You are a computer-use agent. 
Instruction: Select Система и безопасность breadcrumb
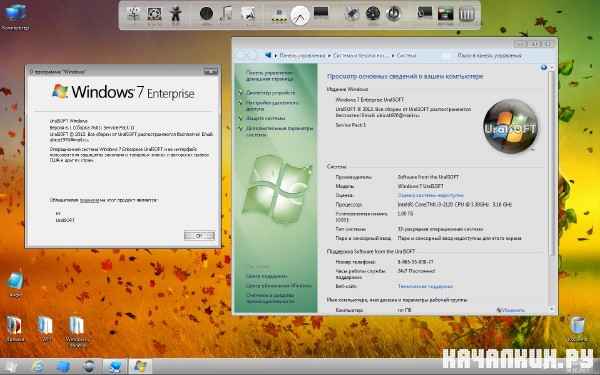pyautogui.click(x=360, y=55)
